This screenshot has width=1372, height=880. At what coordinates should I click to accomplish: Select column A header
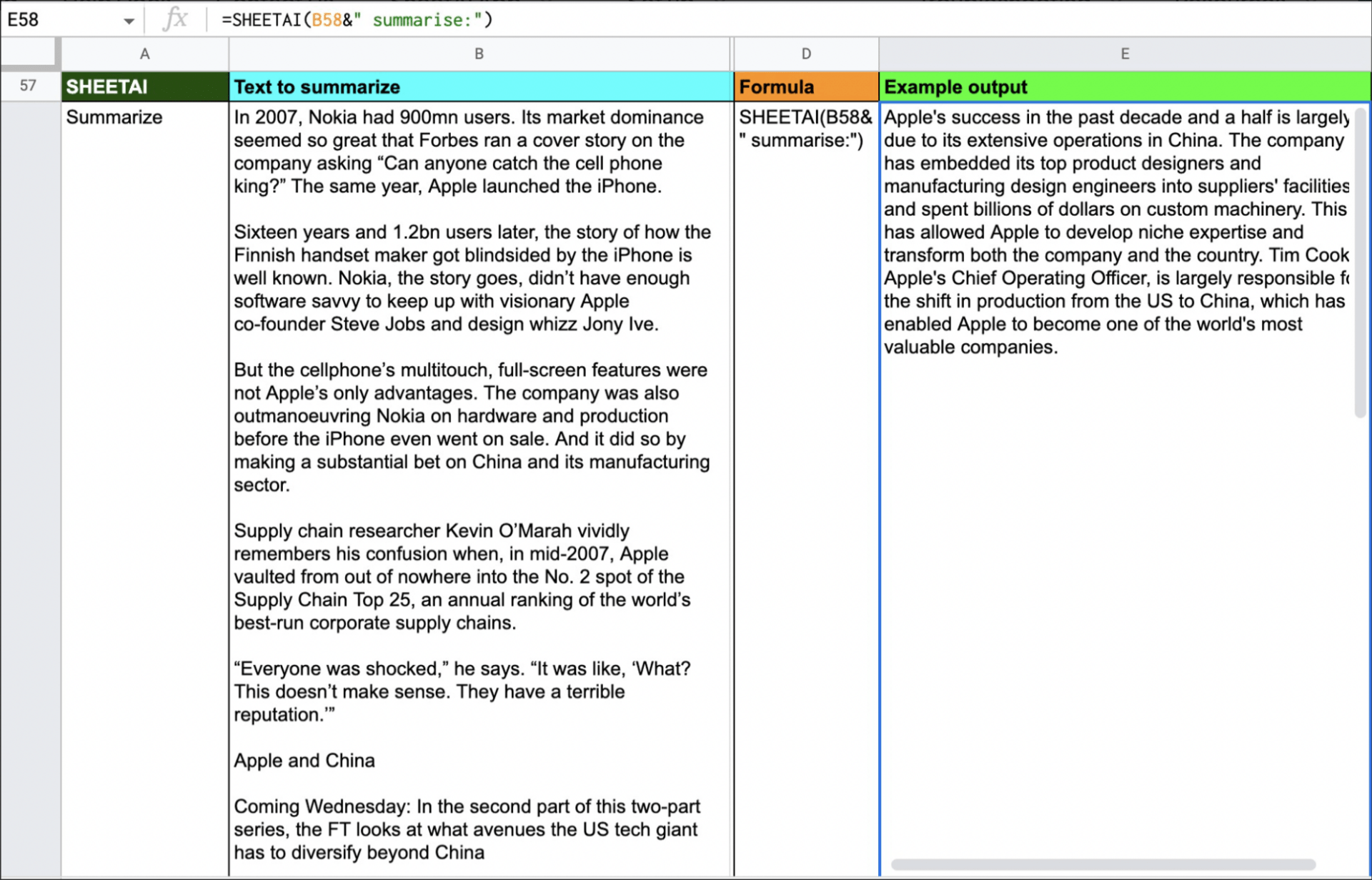(x=144, y=54)
